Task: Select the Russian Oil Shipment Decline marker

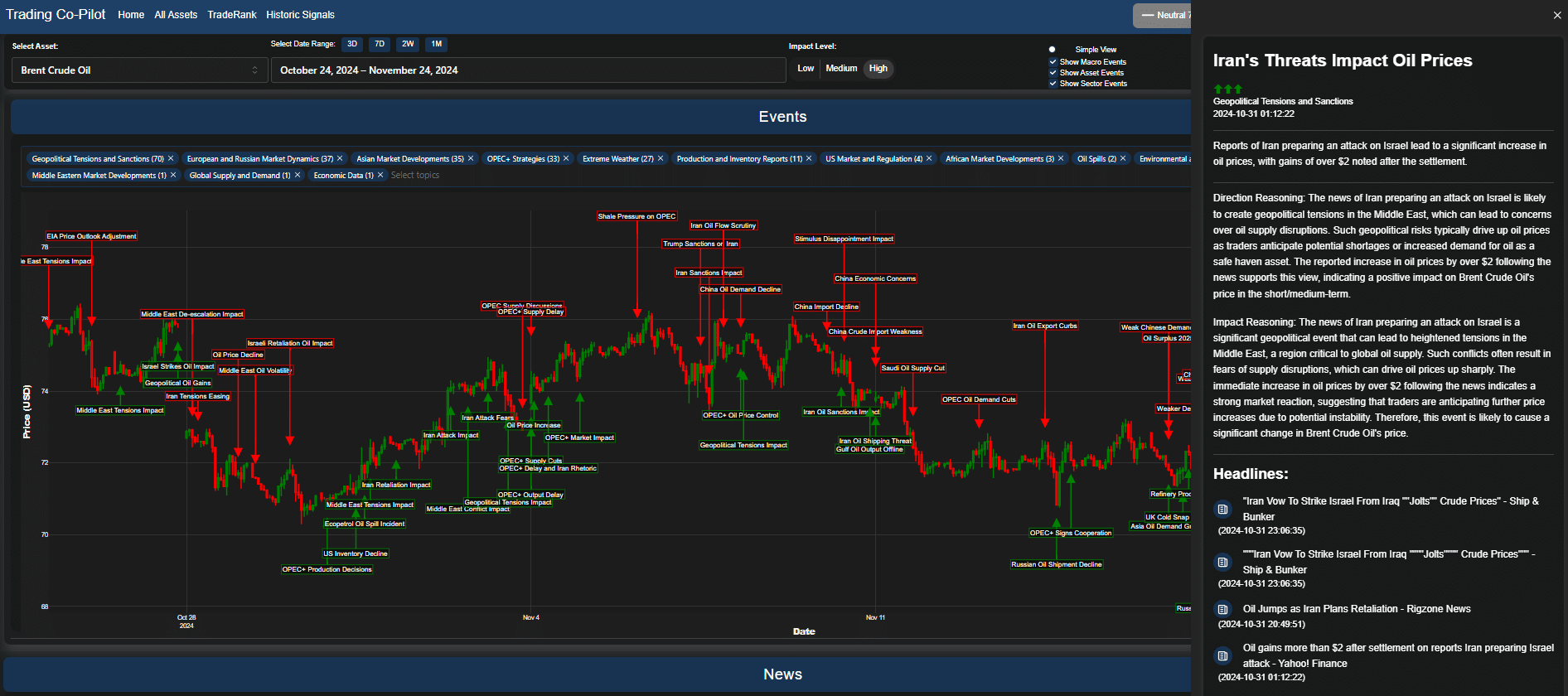Action: [1057, 564]
